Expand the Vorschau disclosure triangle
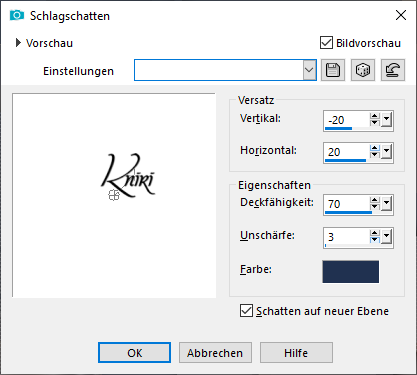Viewport: 417px width, 375px height. click(18, 43)
